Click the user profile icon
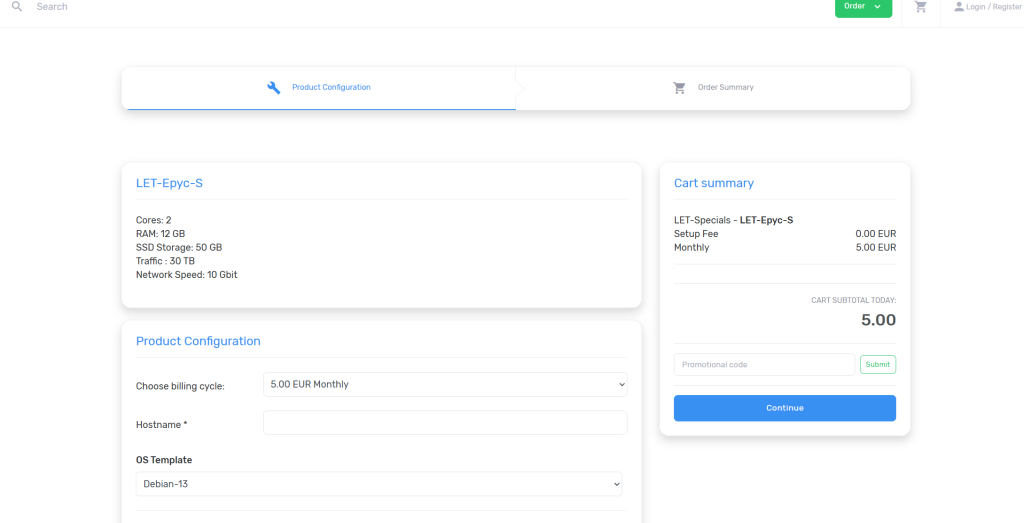The height and width of the screenshot is (523, 1024). [x=958, y=7]
